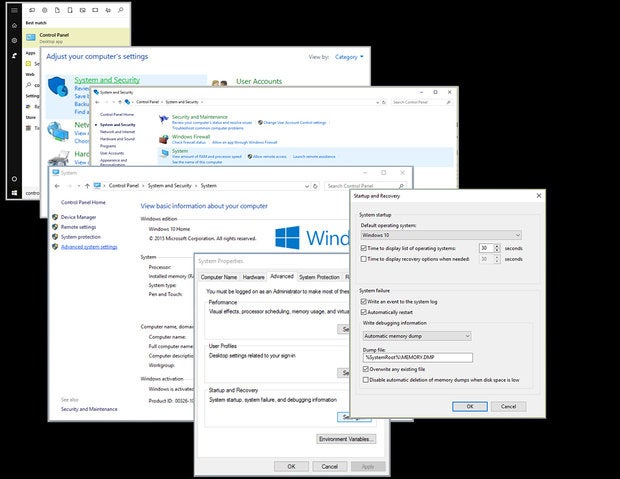Open the System and Security shield icon

(58, 87)
